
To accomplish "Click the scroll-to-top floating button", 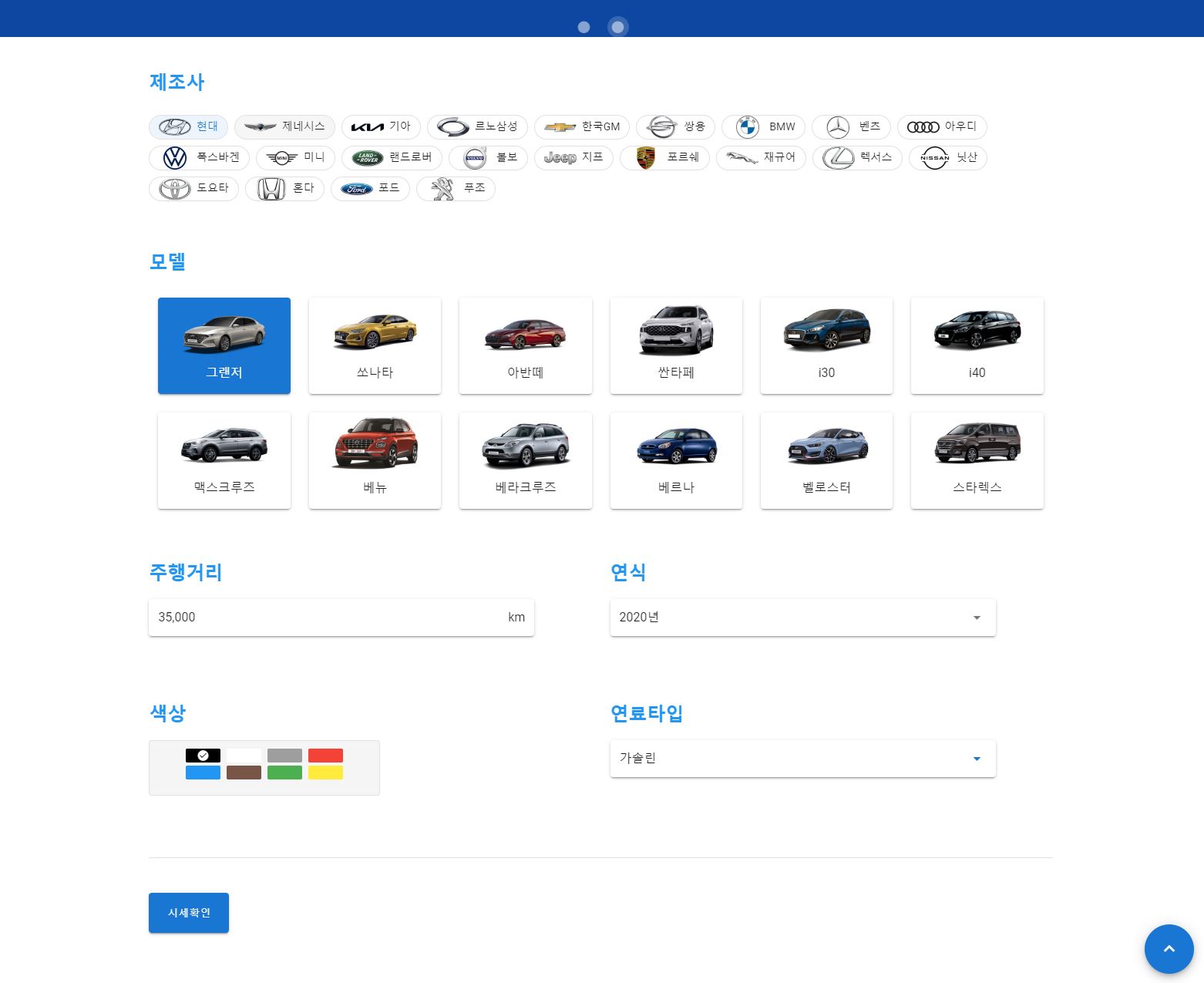I will 1169,949.
